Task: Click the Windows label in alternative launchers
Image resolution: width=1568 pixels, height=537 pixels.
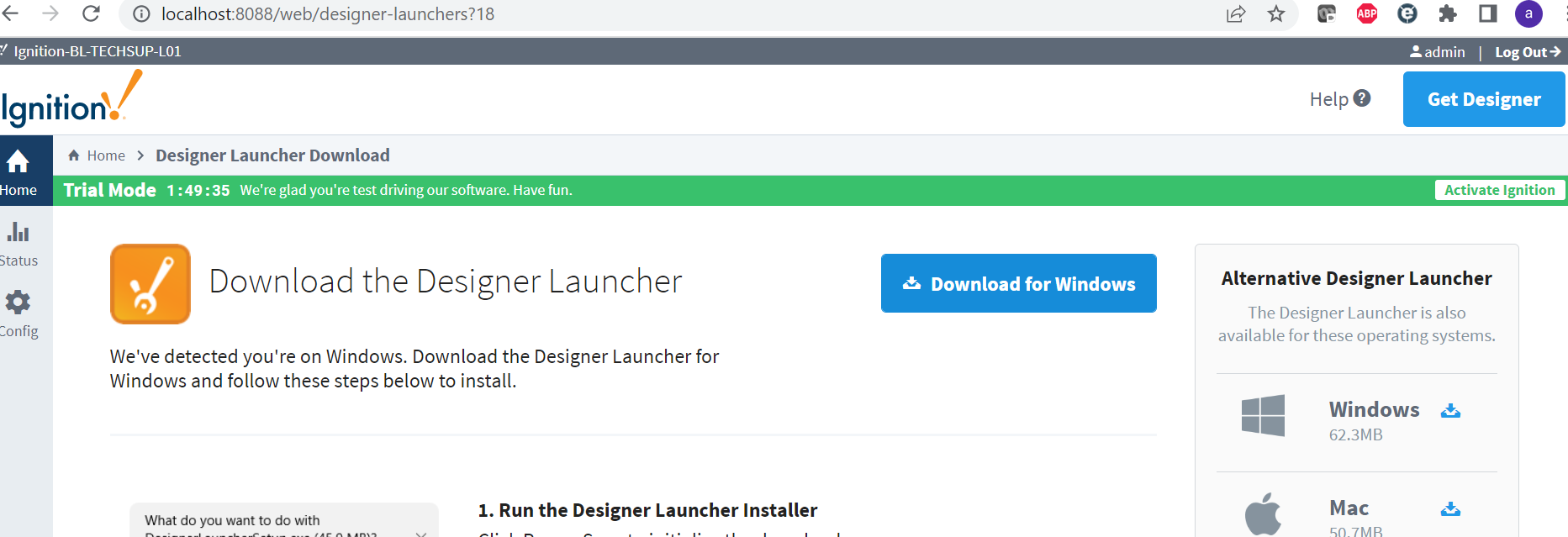Action: tap(1374, 409)
